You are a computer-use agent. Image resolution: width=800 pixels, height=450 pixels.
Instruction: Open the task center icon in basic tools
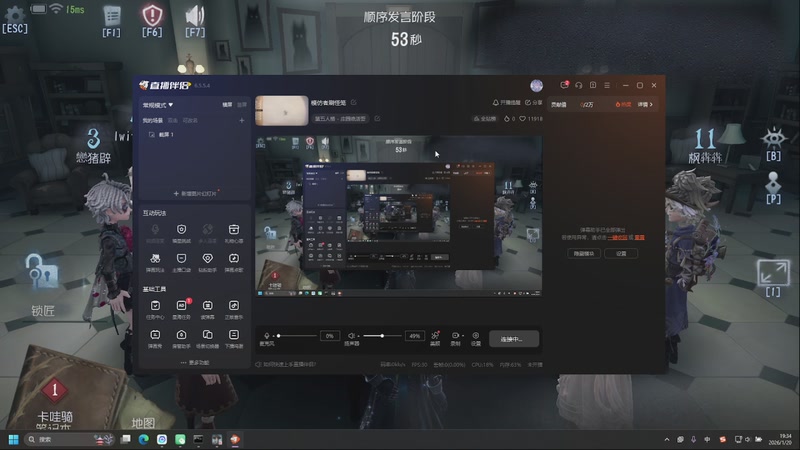[155, 306]
